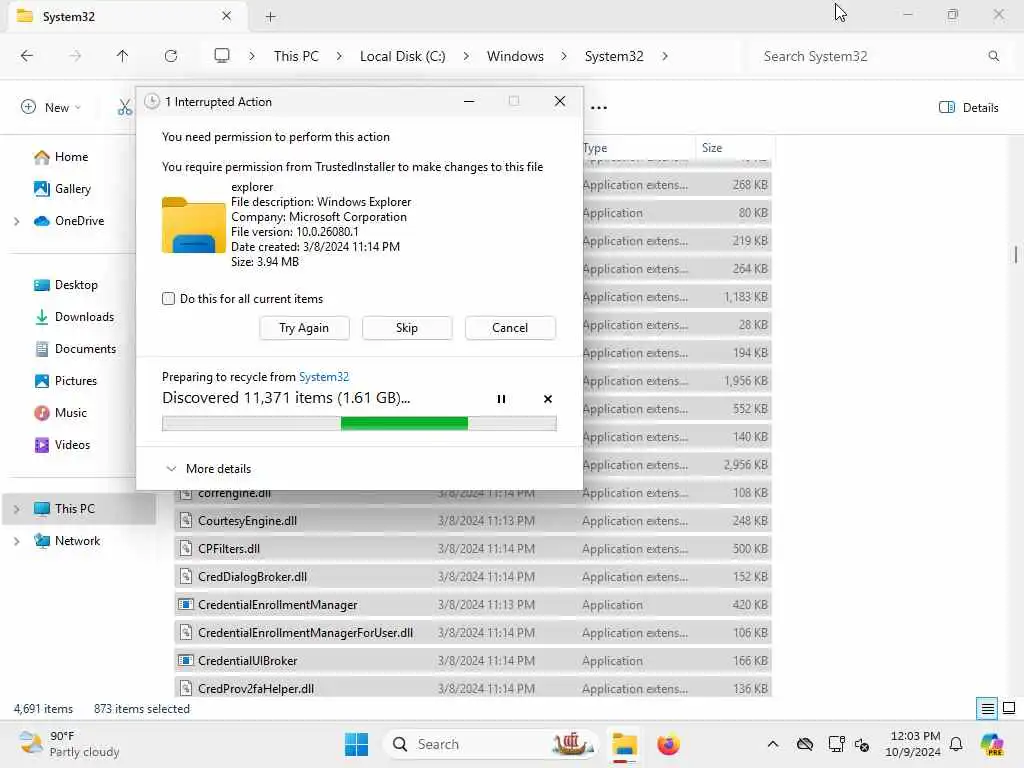Add a new File Explorer tab
This screenshot has width=1024, height=768.
point(270,17)
